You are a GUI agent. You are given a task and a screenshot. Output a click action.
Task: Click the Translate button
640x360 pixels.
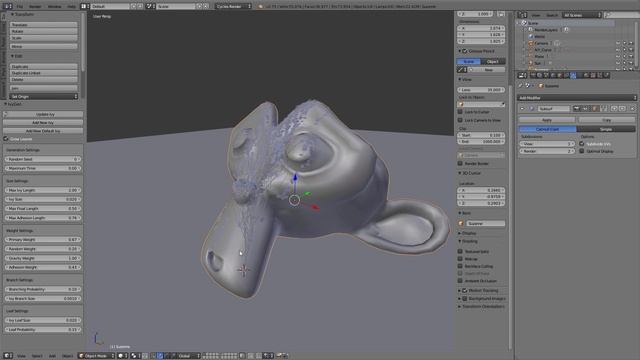43,24
